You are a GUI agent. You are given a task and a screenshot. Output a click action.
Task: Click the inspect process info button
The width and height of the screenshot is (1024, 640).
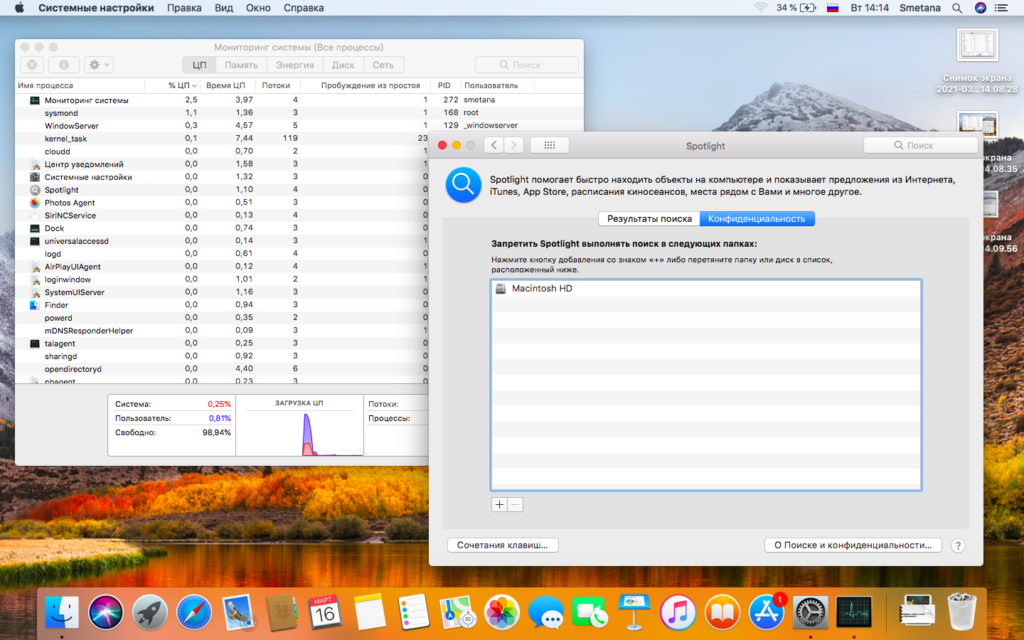63,65
